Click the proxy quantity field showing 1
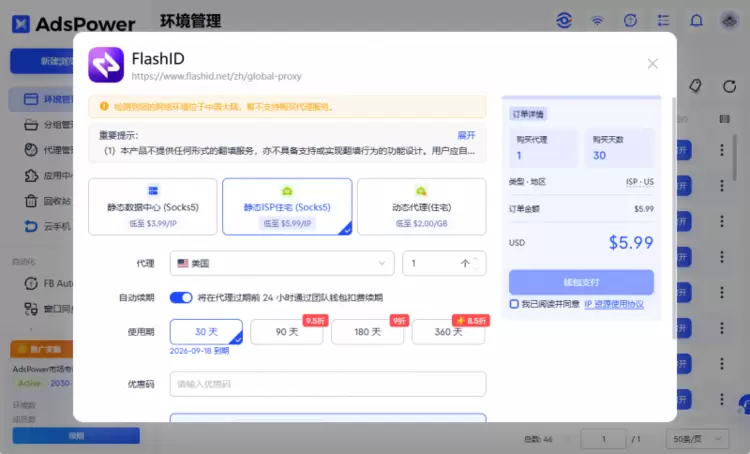750x454 pixels. [444, 263]
